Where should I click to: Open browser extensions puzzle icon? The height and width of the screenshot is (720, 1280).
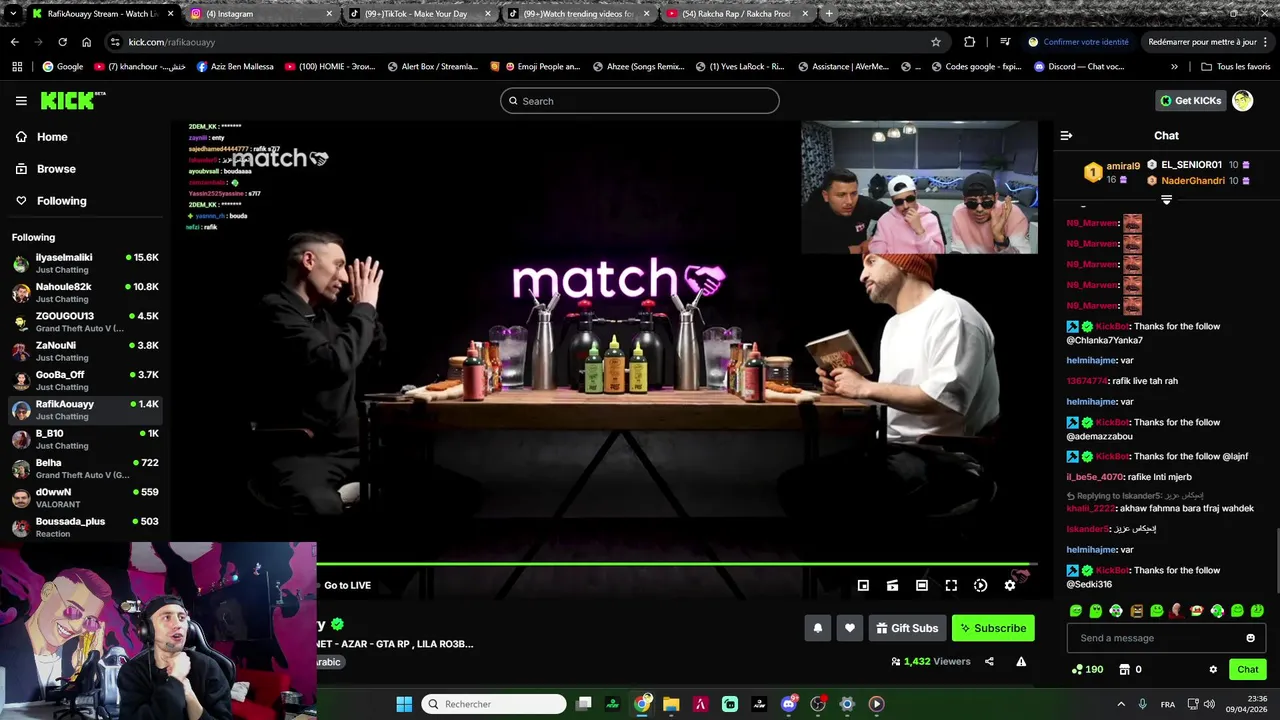click(x=969, y=42)
